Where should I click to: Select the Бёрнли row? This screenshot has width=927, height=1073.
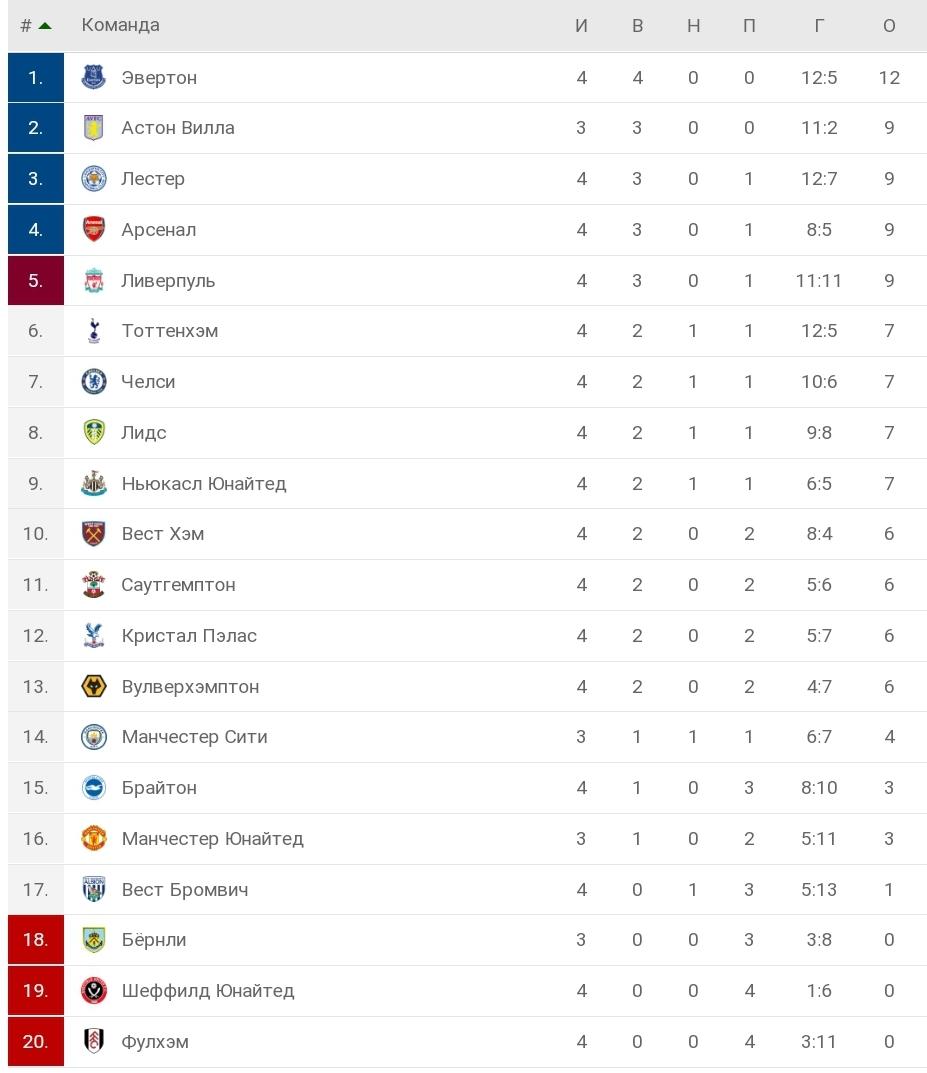[400, 940]
